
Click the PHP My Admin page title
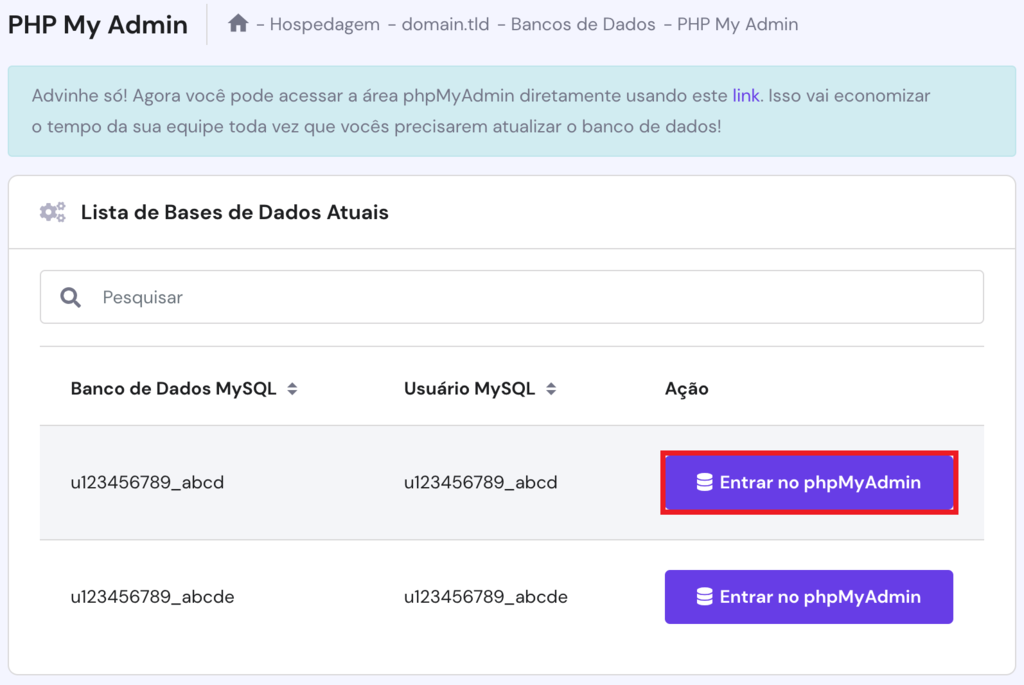[96, 24]
